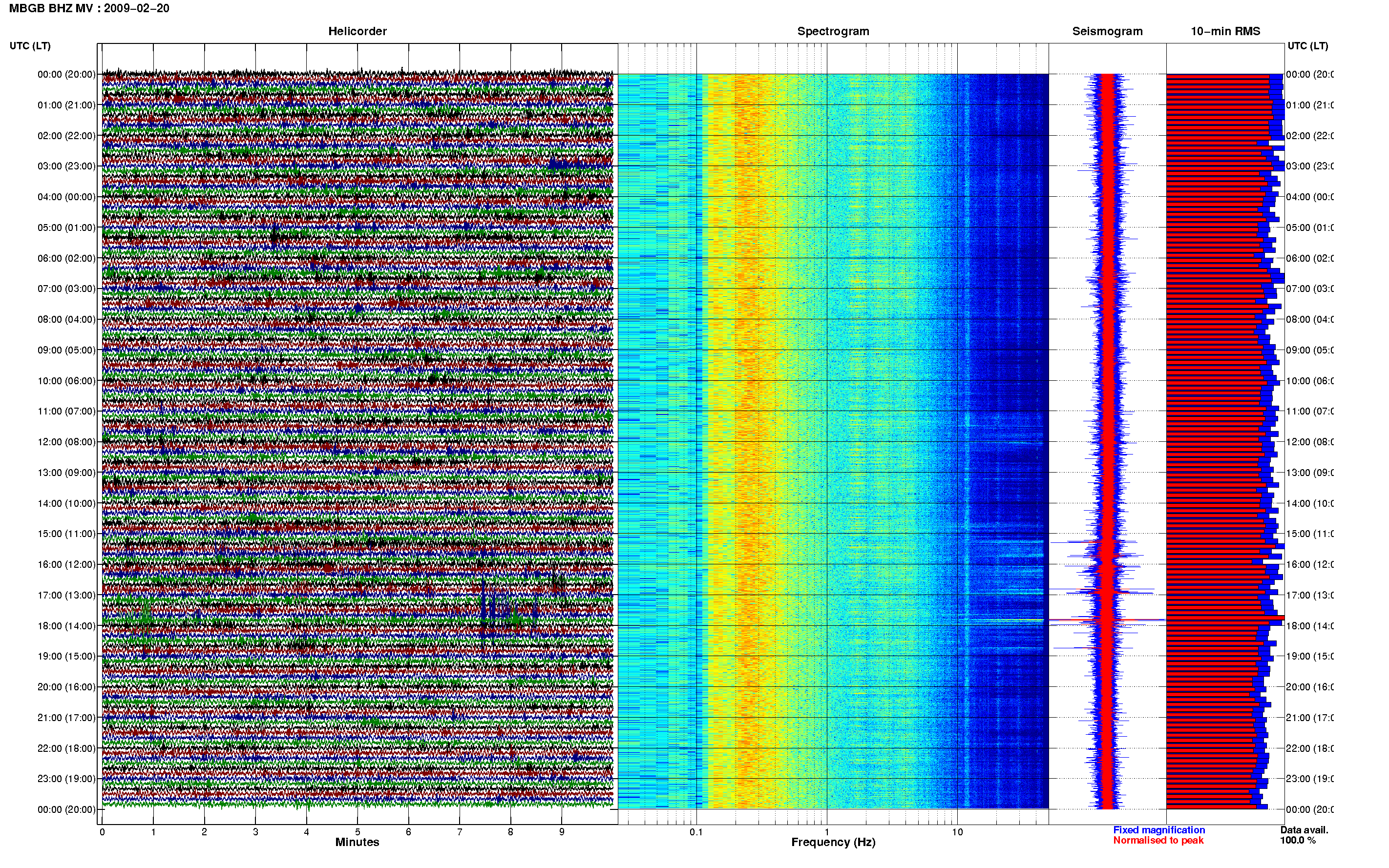Click minute tick label '9' on Helicorder

562,832
